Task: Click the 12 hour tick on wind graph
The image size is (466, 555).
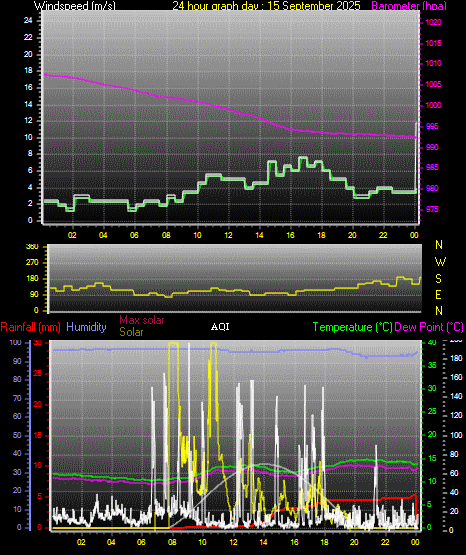Action: (x=228, y=235)
